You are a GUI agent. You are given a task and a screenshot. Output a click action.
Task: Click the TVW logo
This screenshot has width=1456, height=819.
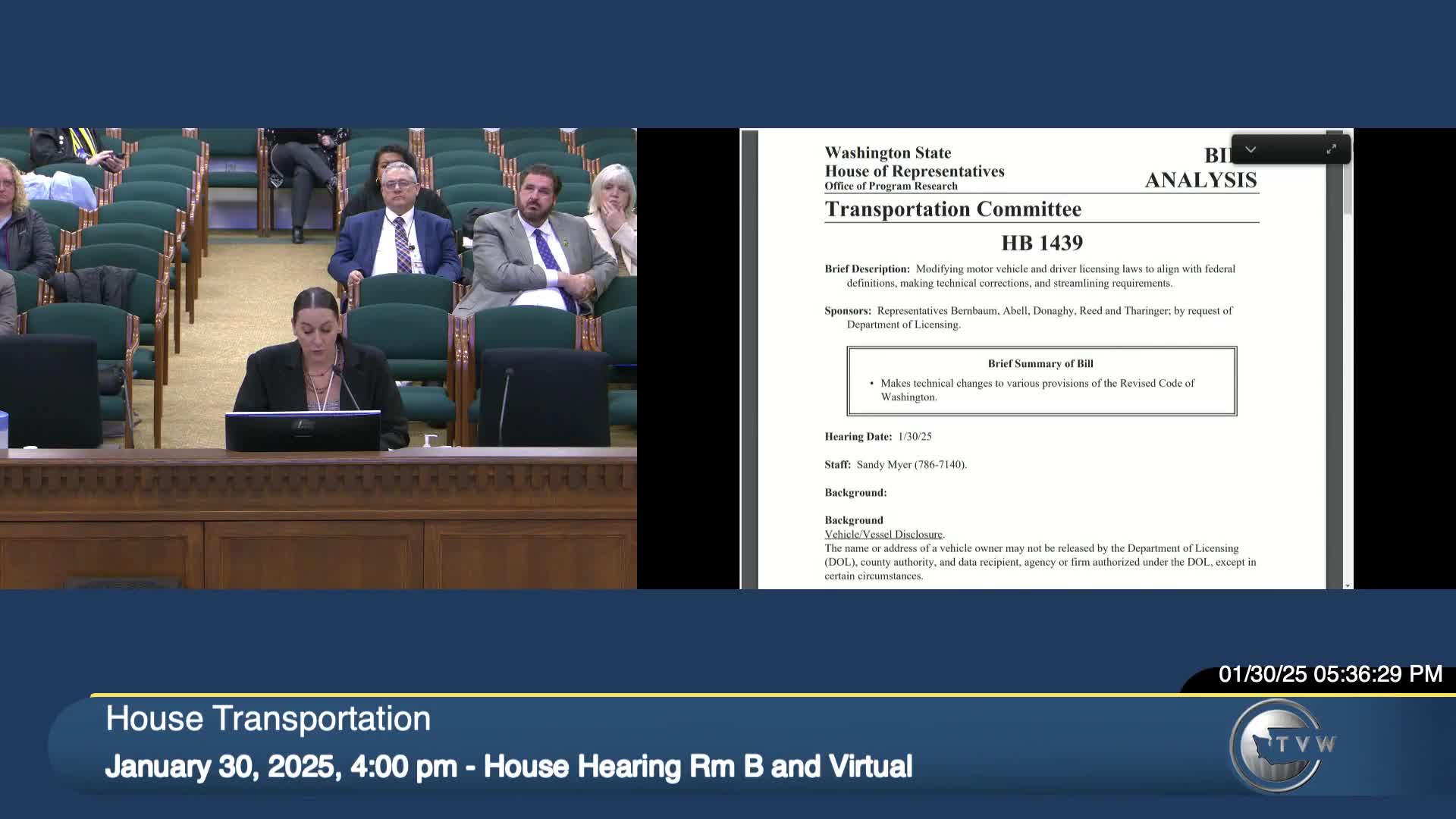1282,745
